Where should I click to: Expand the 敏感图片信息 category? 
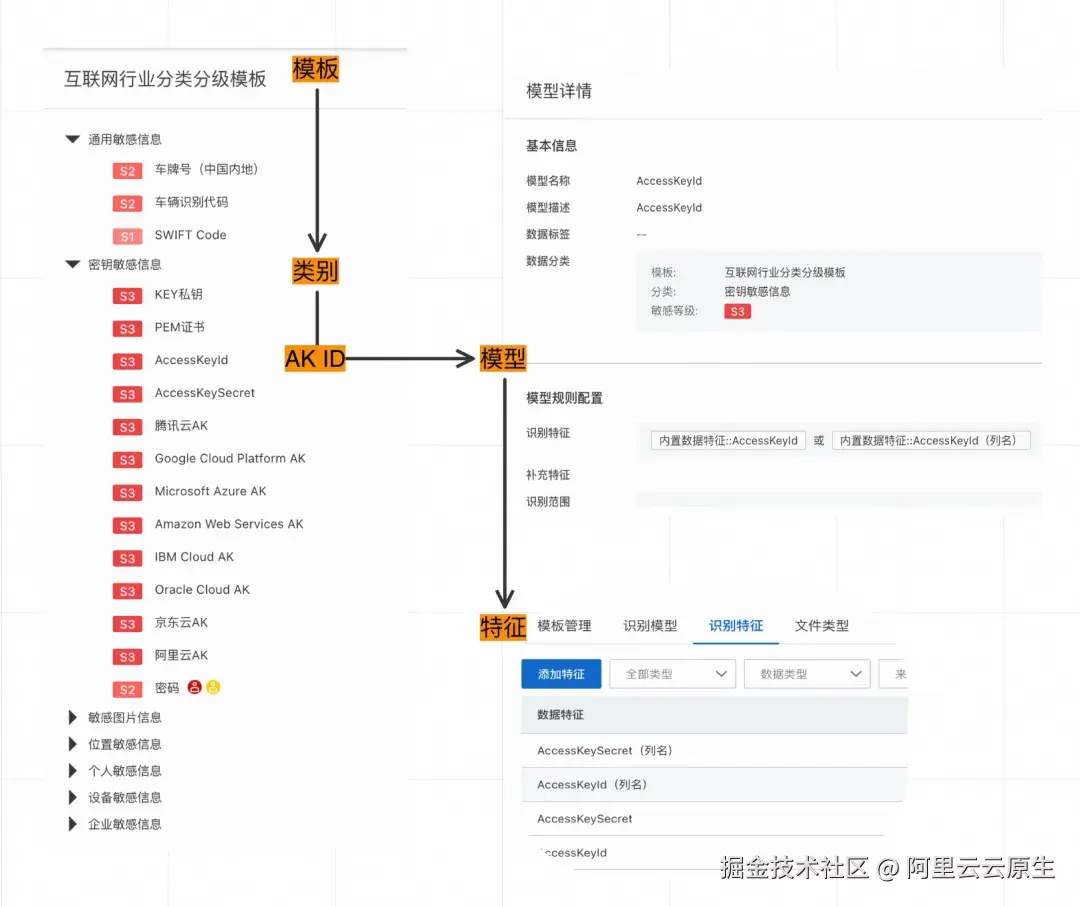tap(72, 717)
